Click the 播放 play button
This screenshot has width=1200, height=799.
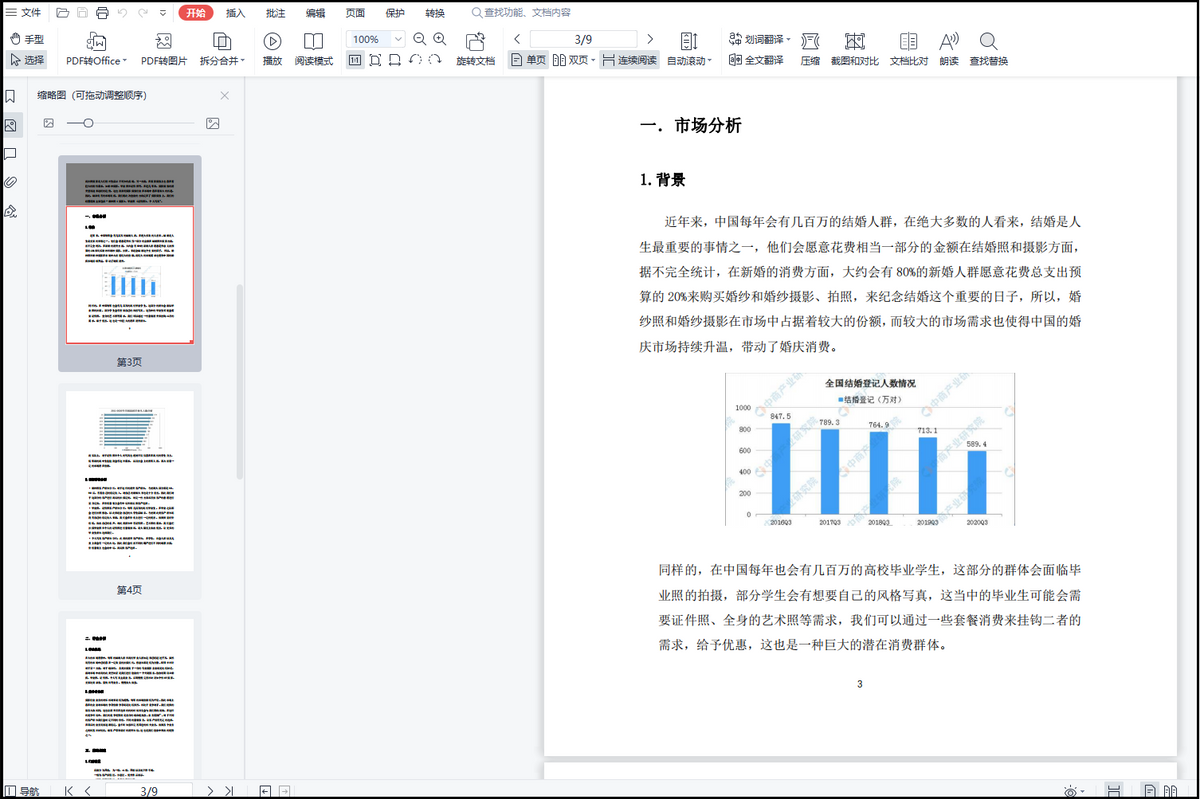point(272,49)
